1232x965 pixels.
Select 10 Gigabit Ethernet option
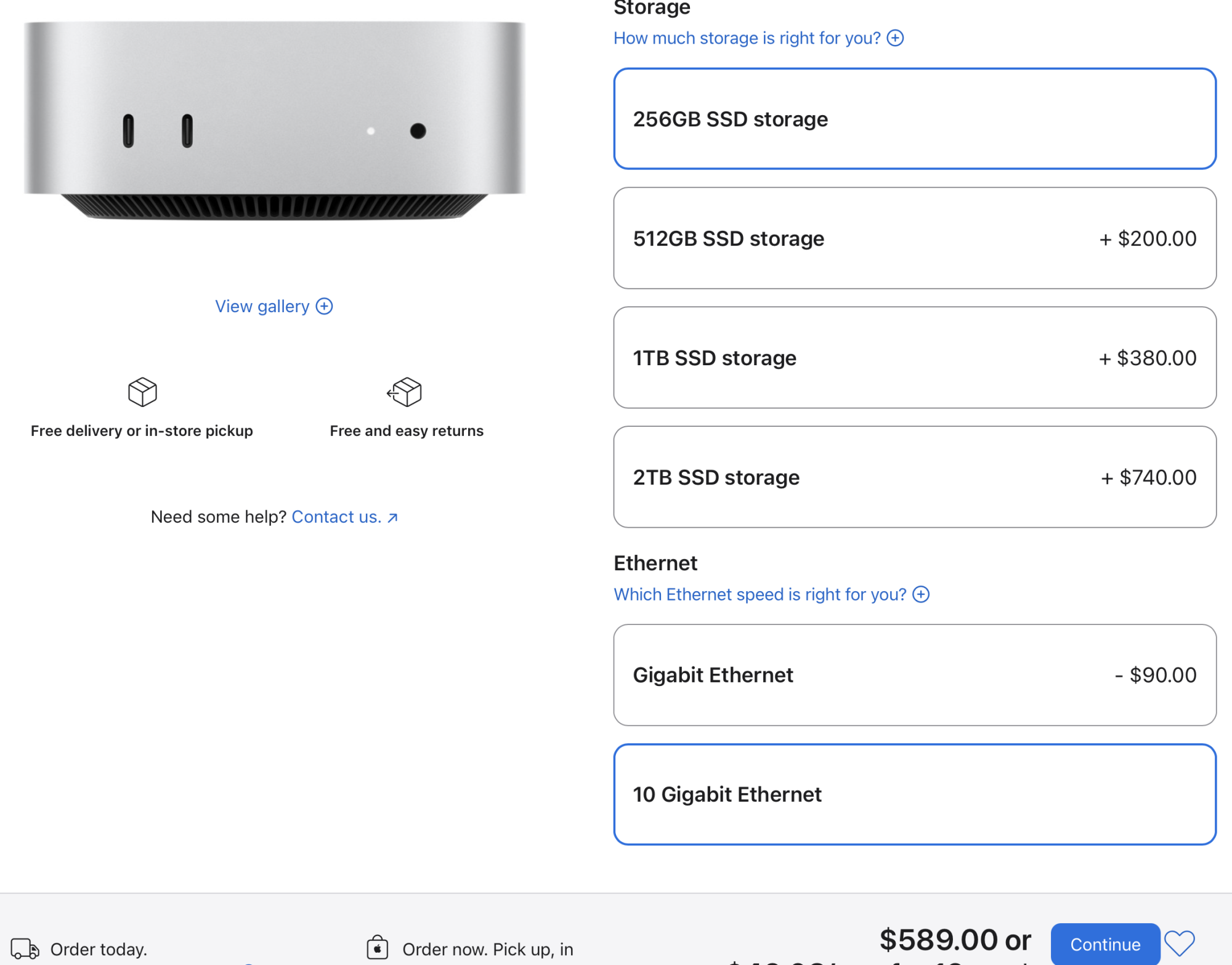click(914, 794)
